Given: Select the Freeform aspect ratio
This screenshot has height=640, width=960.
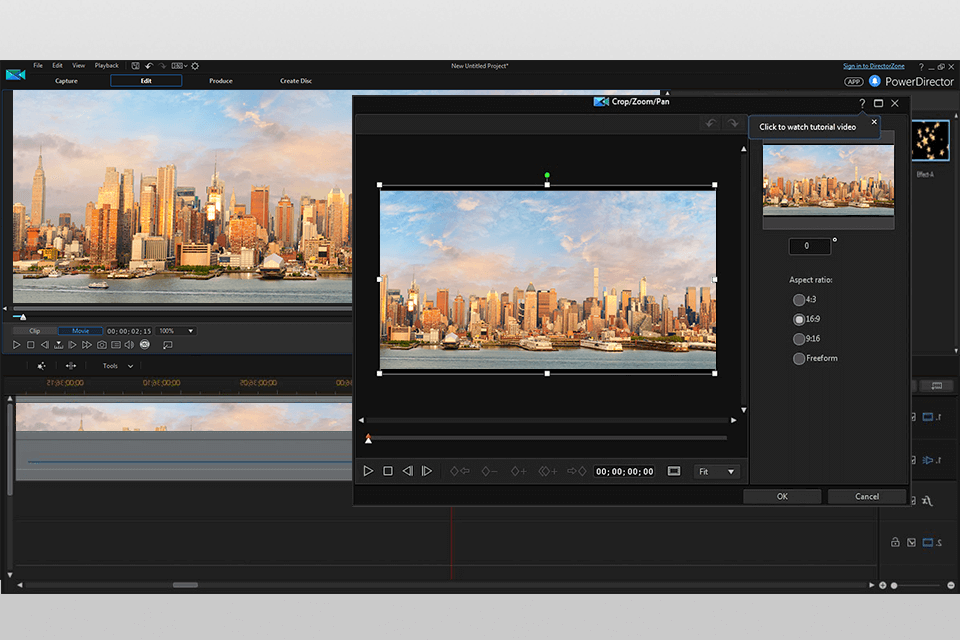Looking at the screenshot, I should 798,358.
